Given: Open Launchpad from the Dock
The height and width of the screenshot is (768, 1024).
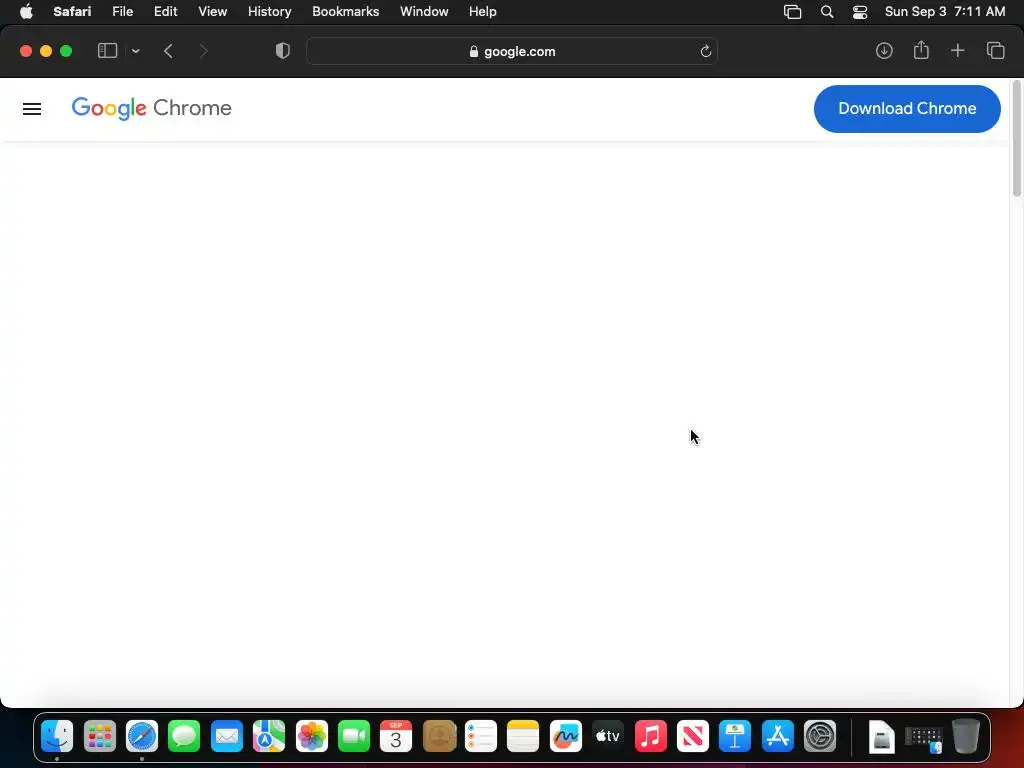Looking at the screenshot, I should point(99,737).
